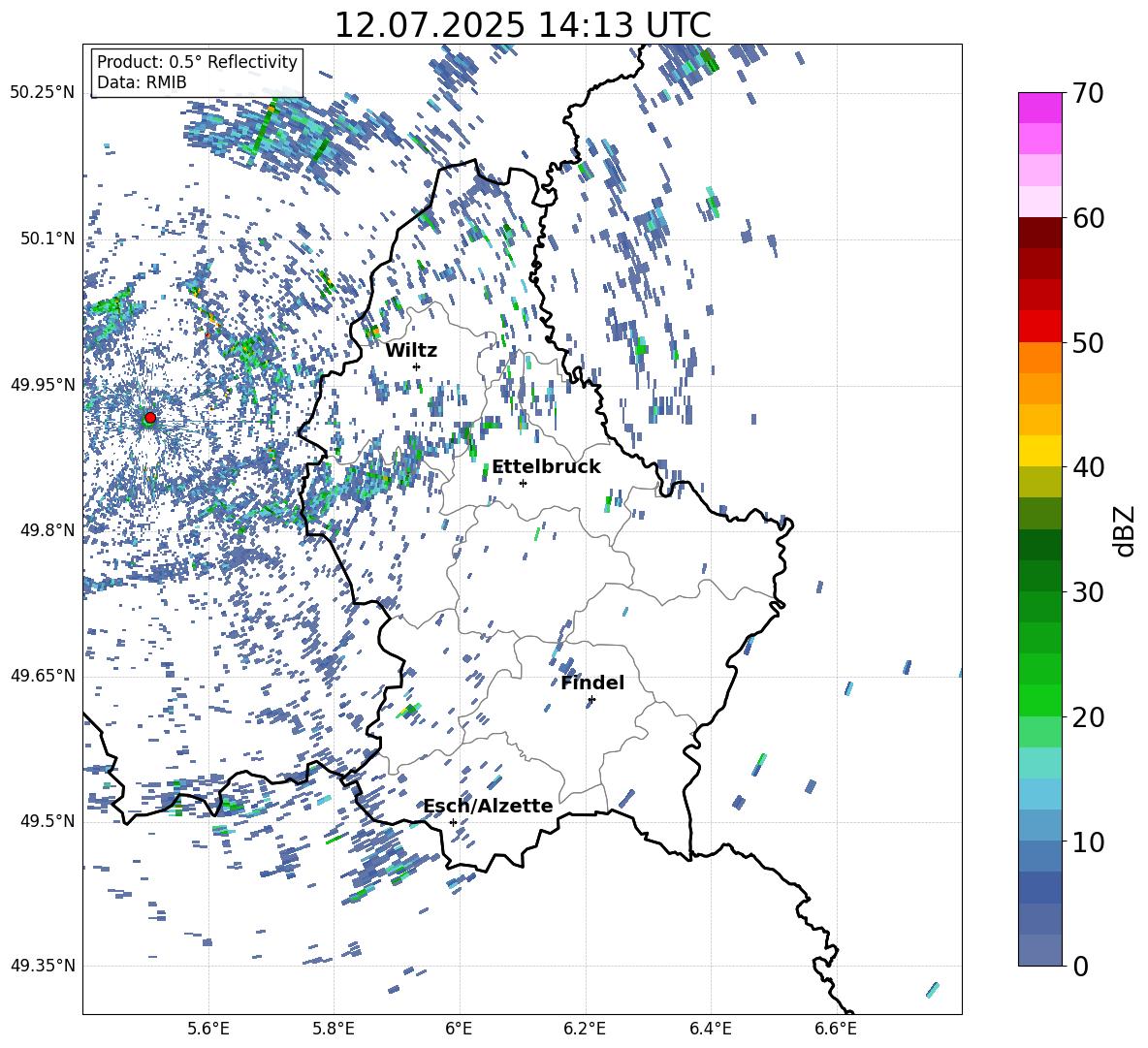Click the 49.65°N latitude label
Image resolution: width=1148 pixels, height=1048 pixels.
pos(43,676)
